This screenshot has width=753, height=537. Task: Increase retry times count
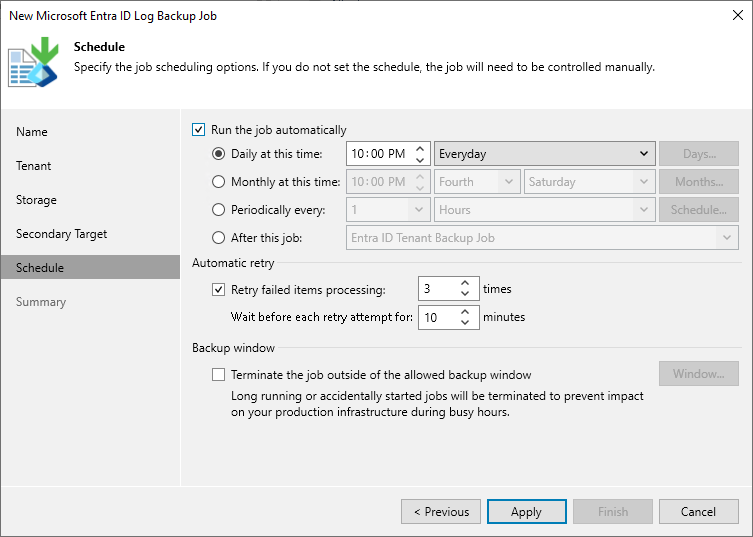coord(465,284)
